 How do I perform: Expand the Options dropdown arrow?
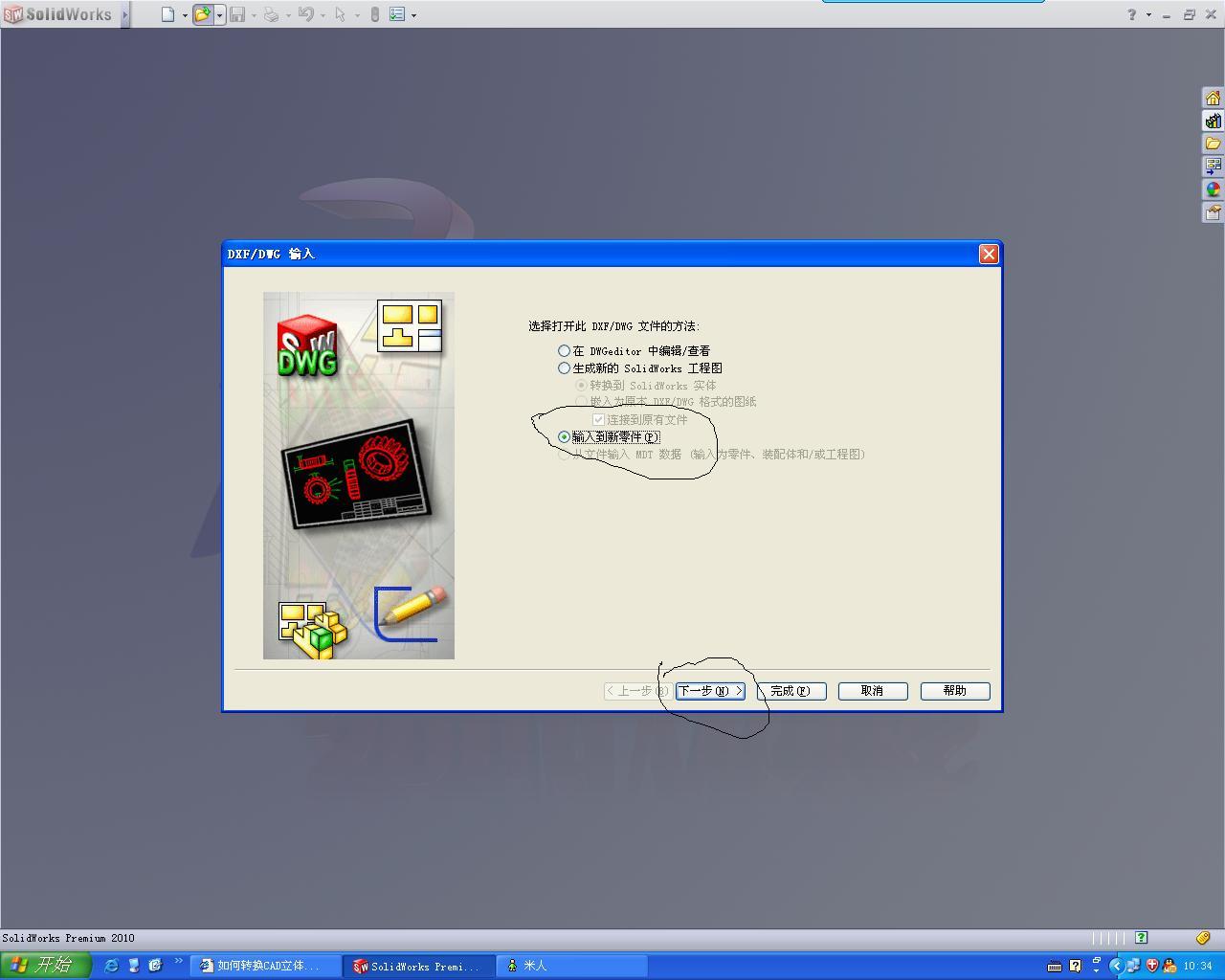(413, 15)
